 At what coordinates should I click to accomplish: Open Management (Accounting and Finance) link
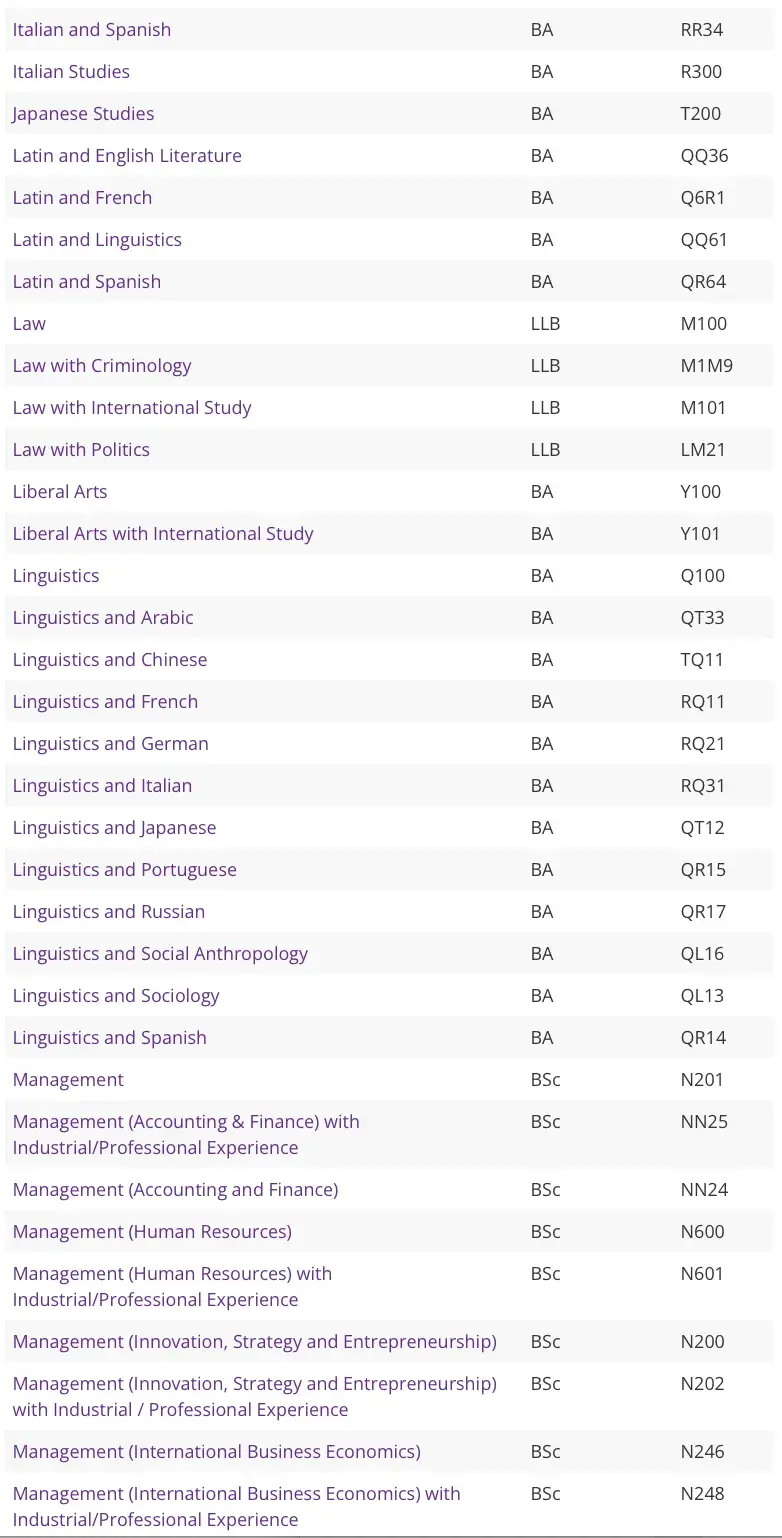click(175, 1190)
